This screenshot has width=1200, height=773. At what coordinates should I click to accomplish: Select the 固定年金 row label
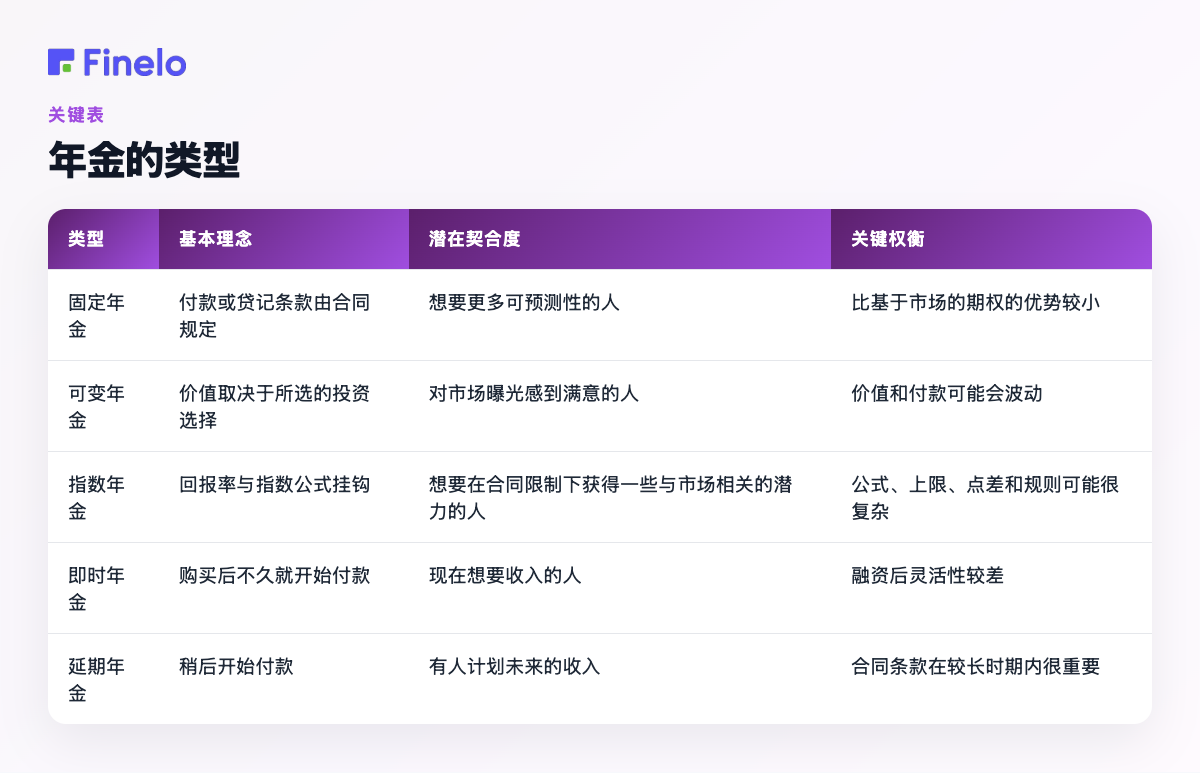[96, 315]
